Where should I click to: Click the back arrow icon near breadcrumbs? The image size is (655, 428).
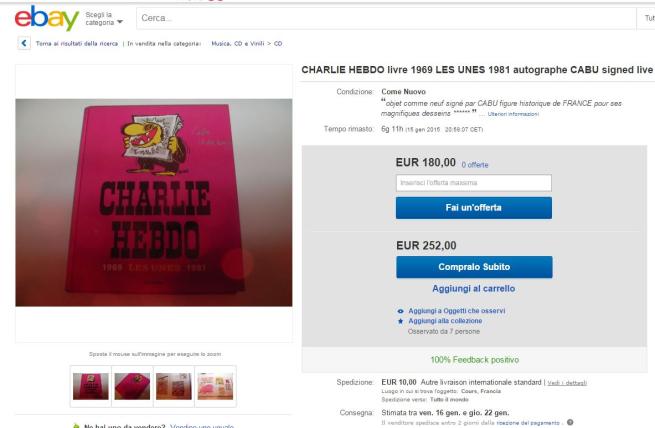coord(24,43)
